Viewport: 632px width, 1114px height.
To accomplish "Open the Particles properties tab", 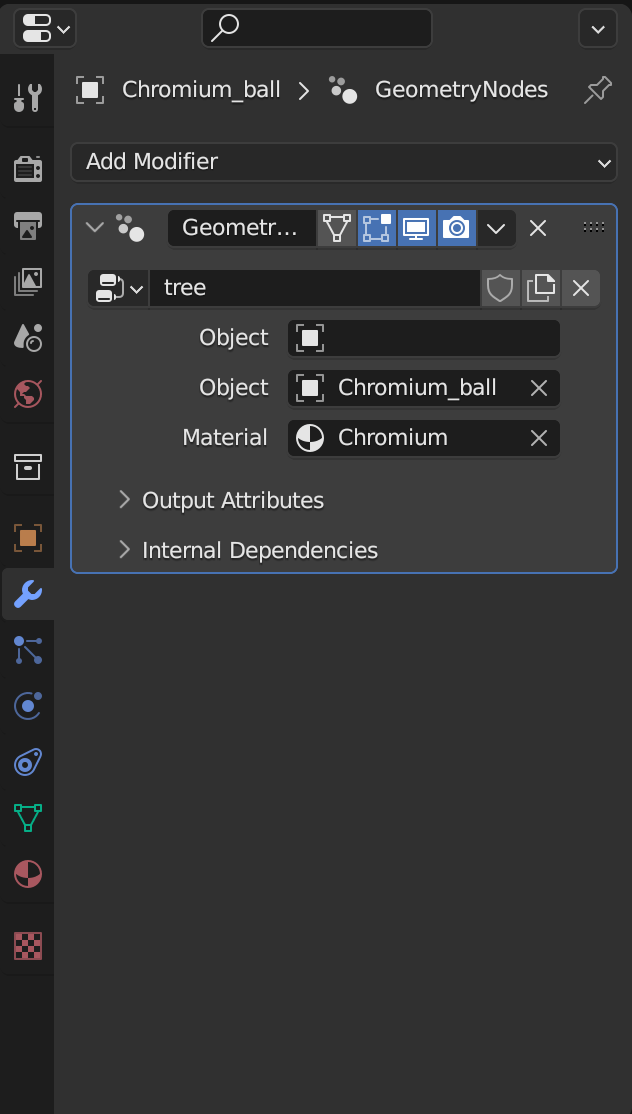I will click(x=28, y=650).
